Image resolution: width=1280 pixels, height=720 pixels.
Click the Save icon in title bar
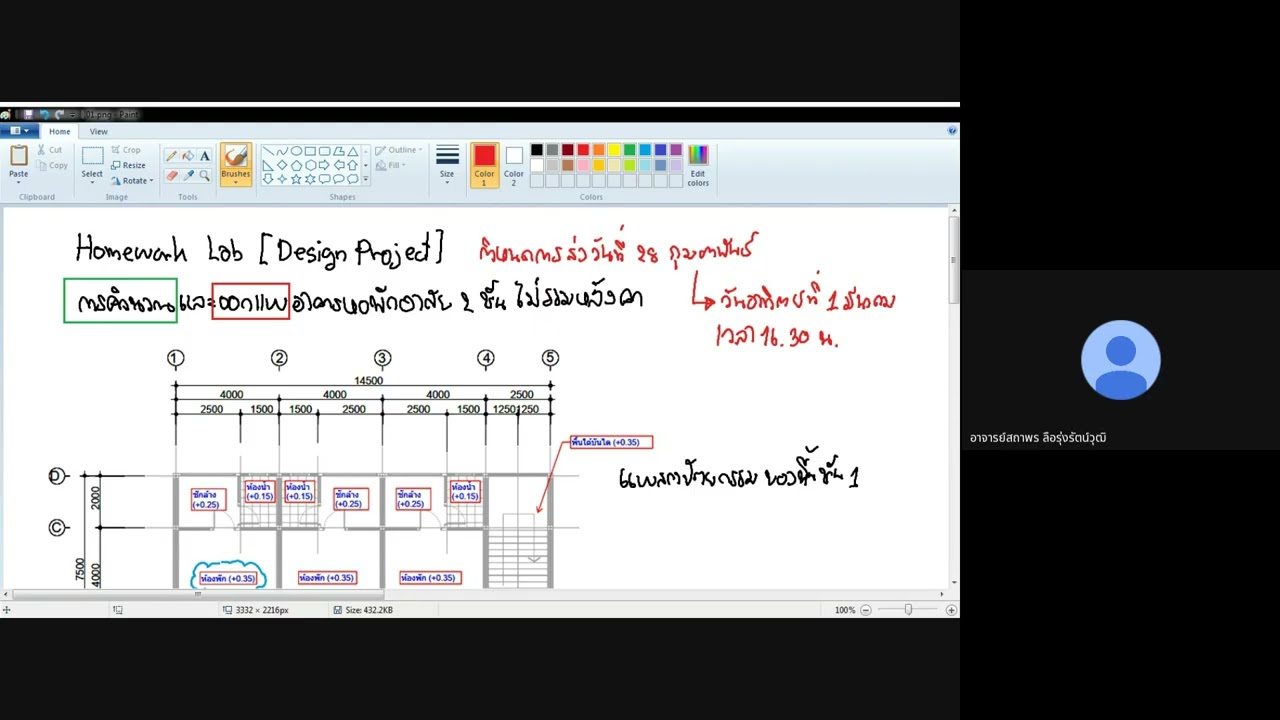coord(28,115)
